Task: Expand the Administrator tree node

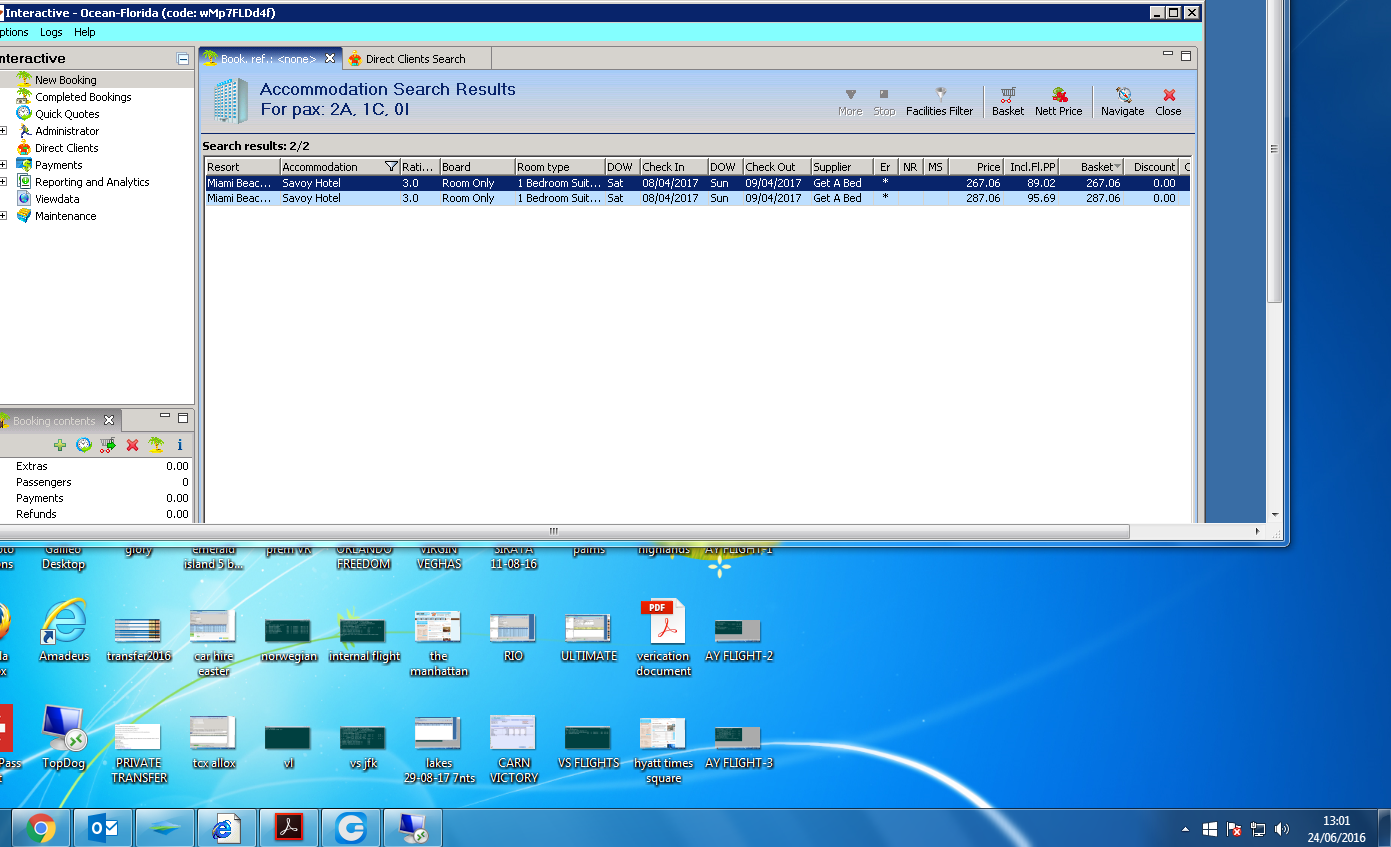Action: click(x=3, y=131)
